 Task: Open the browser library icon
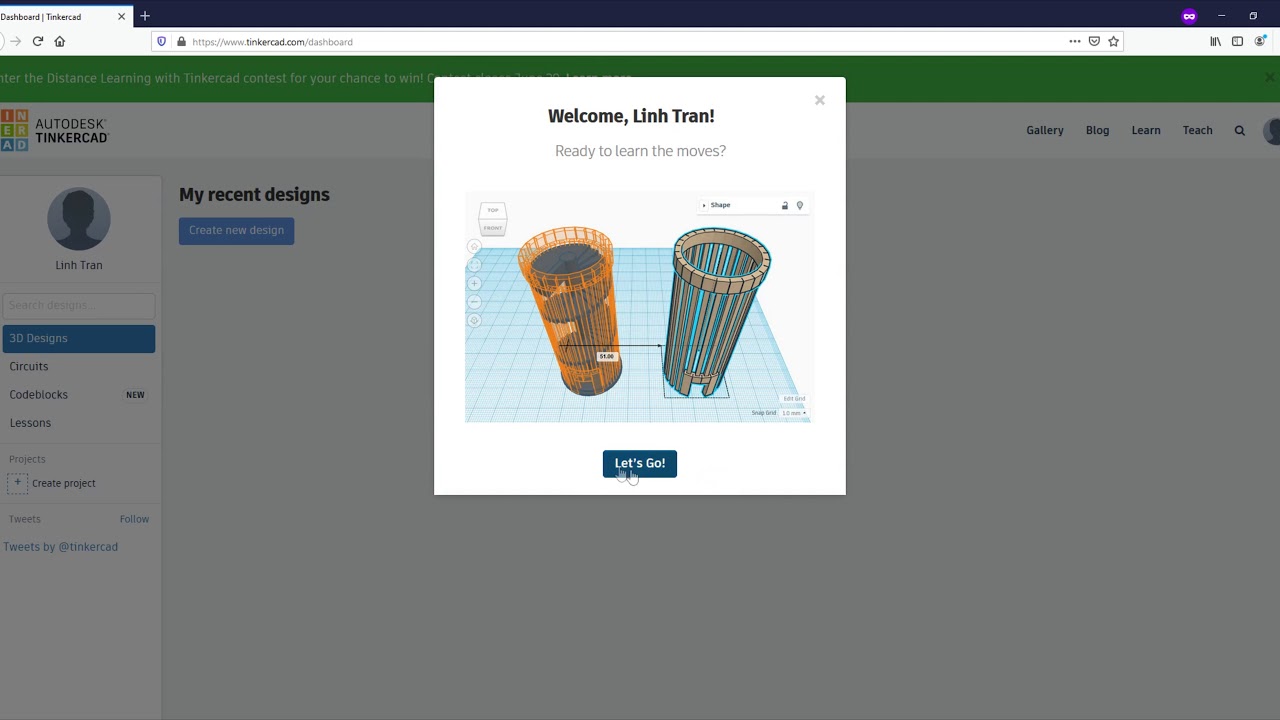[1216, 42]
